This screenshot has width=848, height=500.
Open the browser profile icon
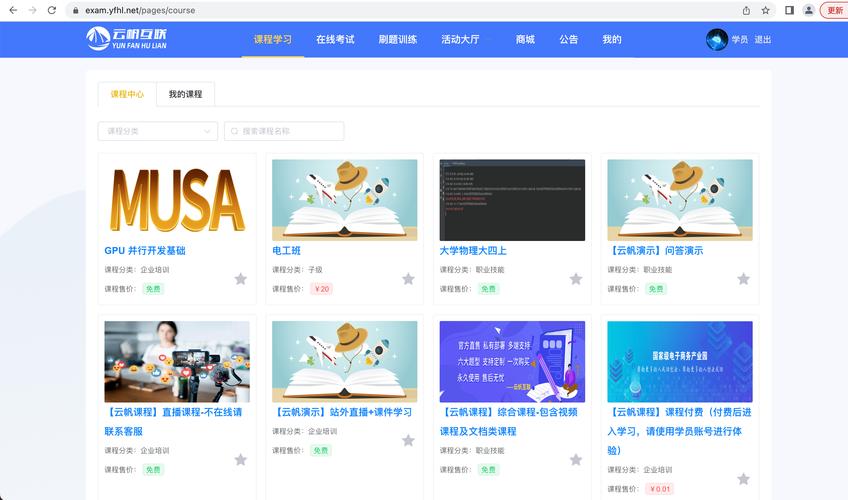(809, 10)
